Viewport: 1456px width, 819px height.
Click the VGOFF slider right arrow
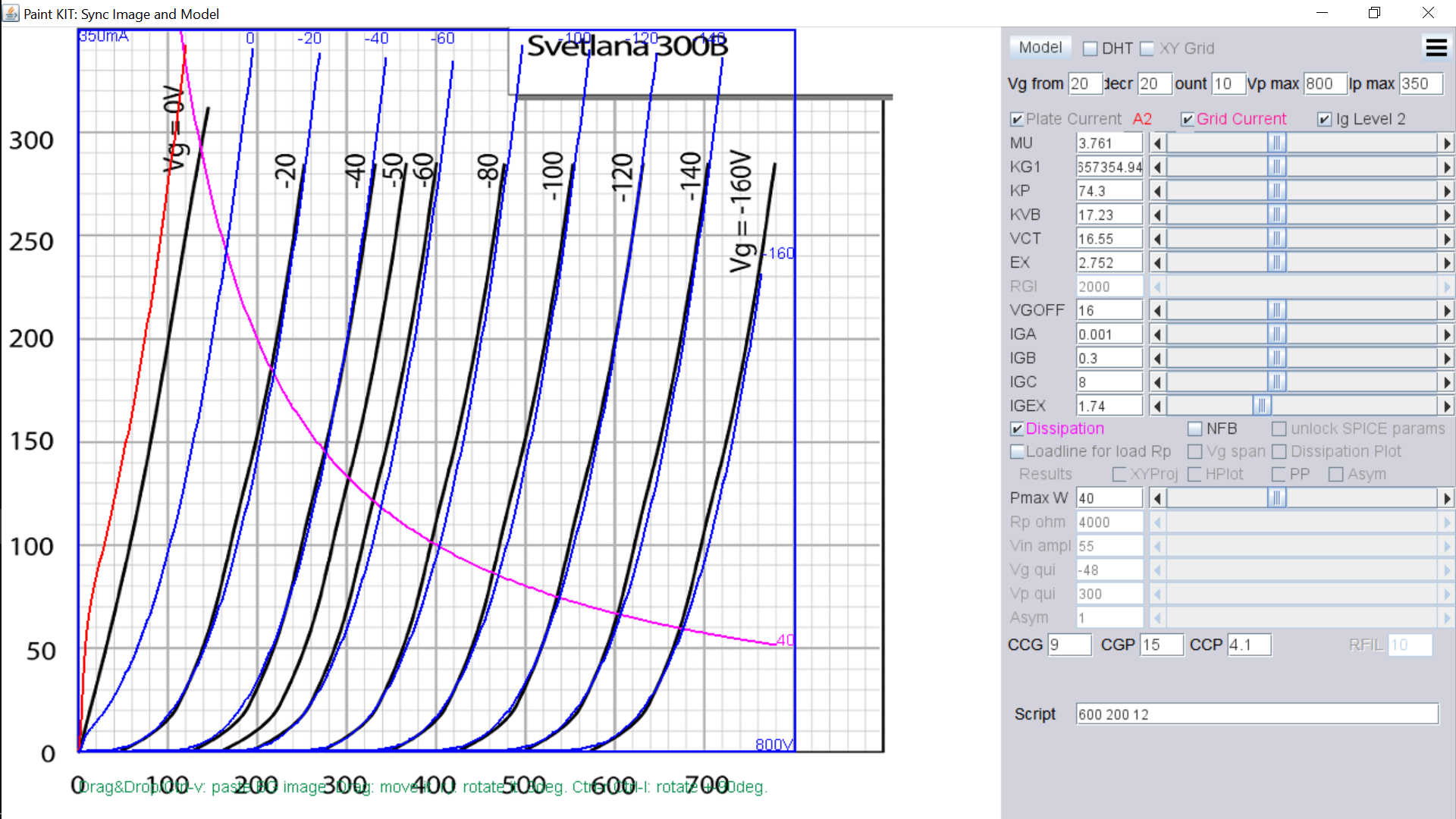pyautogui.click(x=1446, y=311)
